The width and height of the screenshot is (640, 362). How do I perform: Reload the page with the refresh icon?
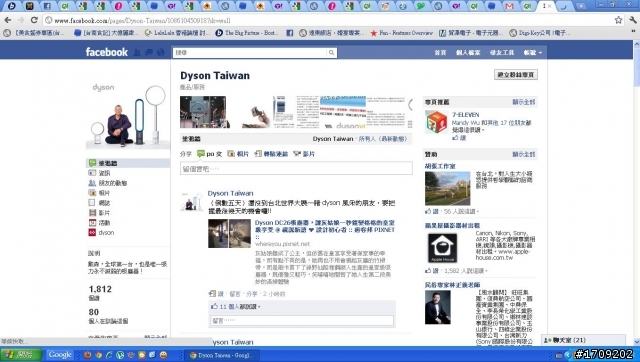[x=34, y=20]
